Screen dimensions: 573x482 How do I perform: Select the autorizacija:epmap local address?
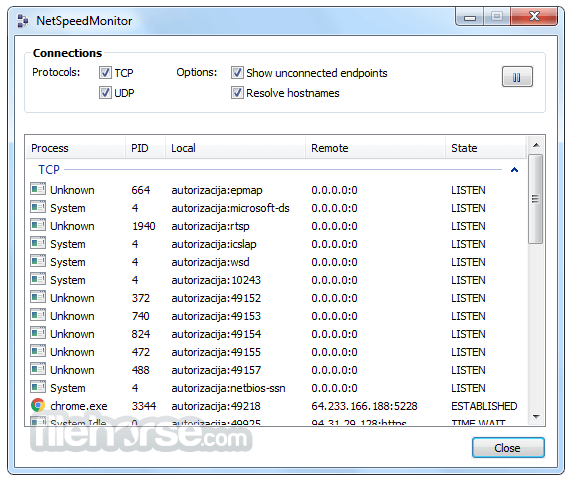pyautogui.click(x=217, y=190)
